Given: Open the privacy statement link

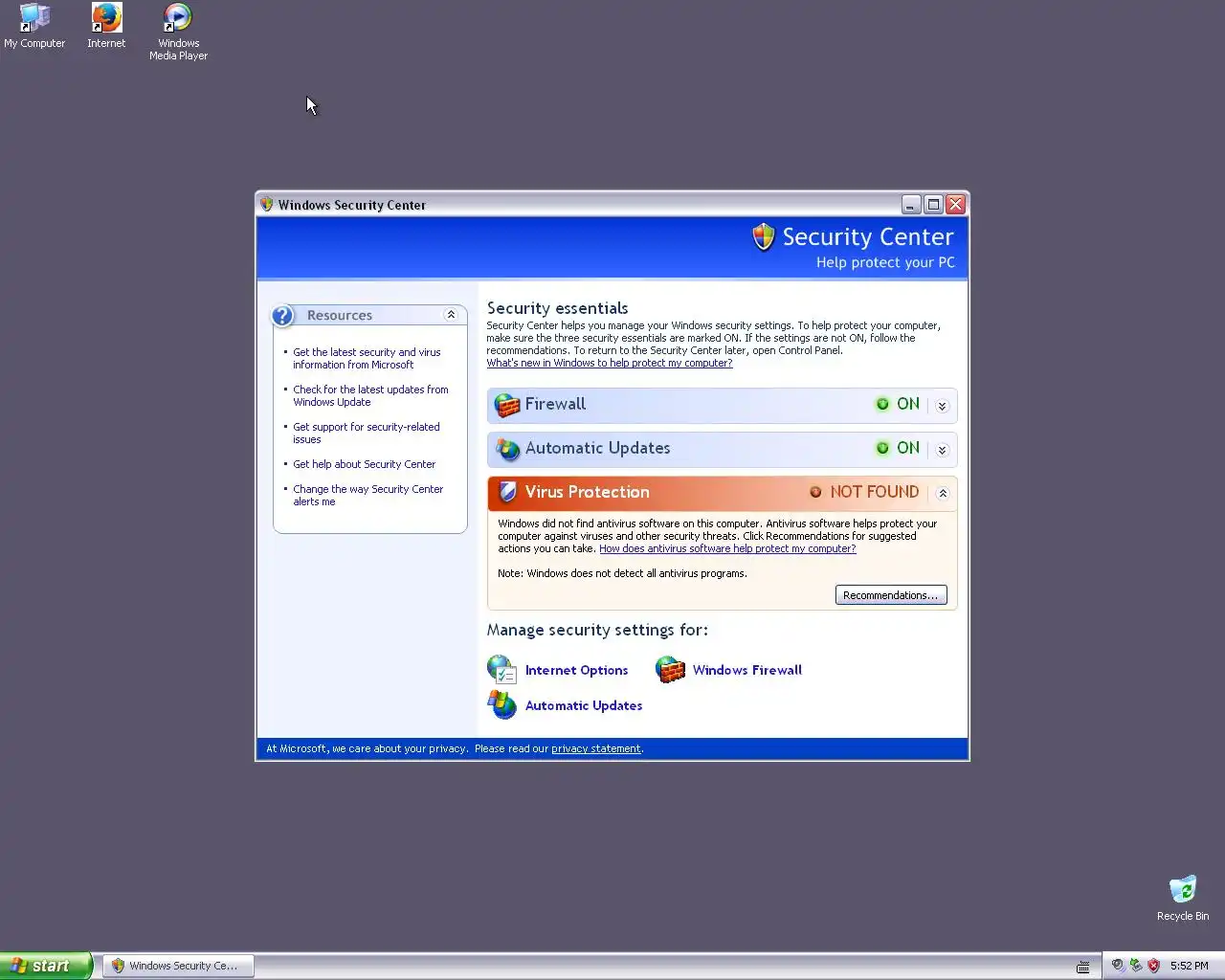Looking at the screenshot, I should coord(595,748).
